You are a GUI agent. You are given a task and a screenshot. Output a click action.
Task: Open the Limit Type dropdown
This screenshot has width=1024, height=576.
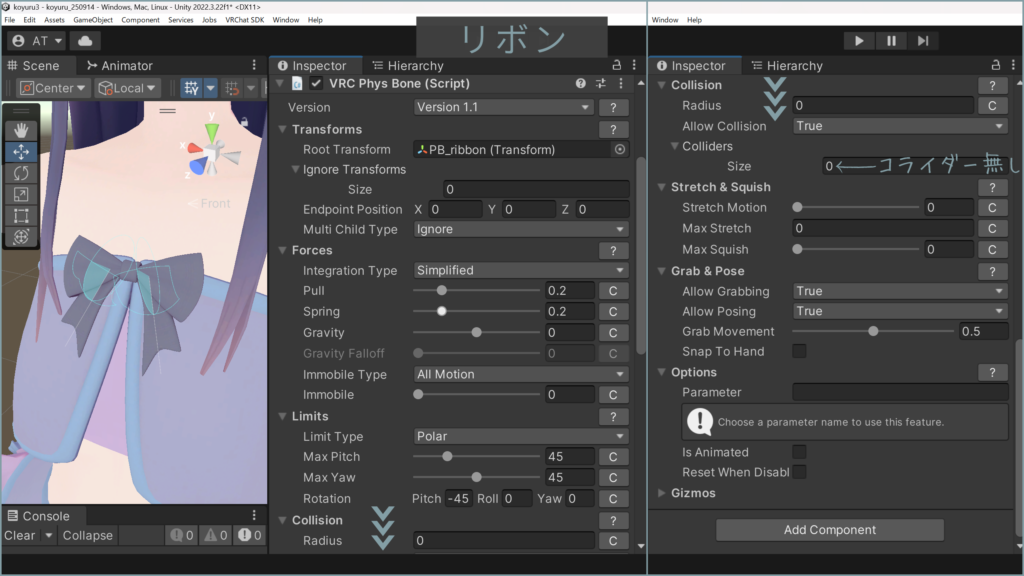point(521,436)
